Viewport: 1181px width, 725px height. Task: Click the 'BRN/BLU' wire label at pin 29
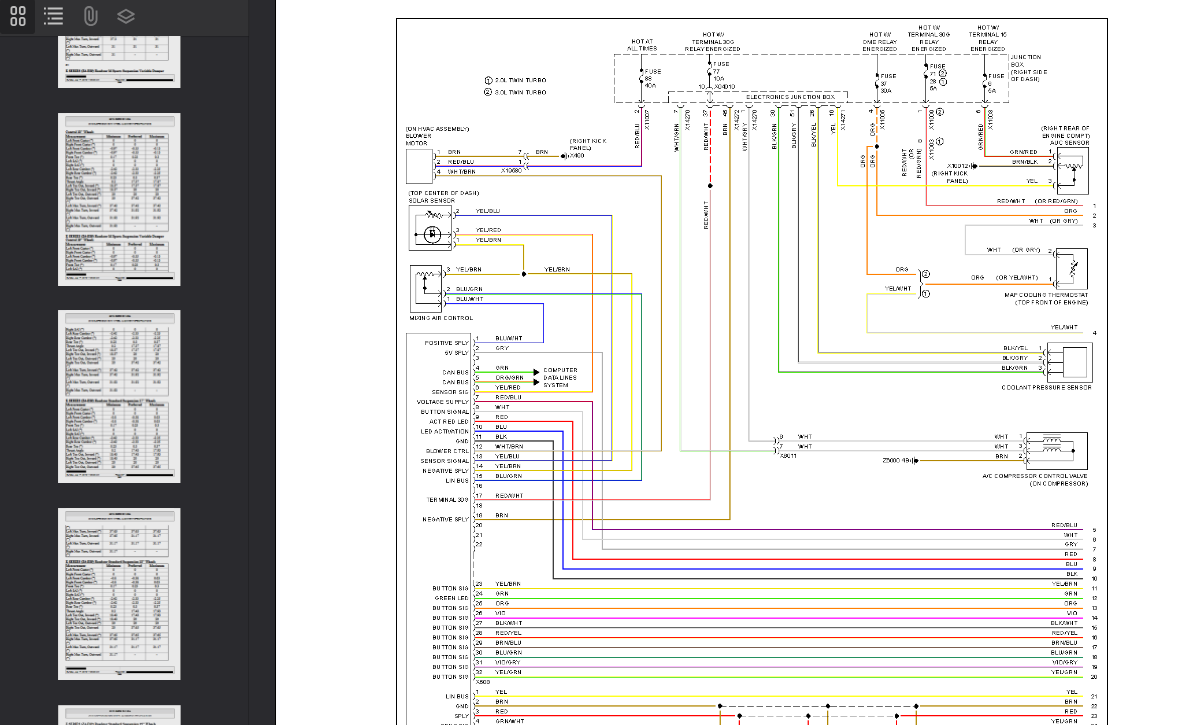pyautogui.click(x=508, y=643)
